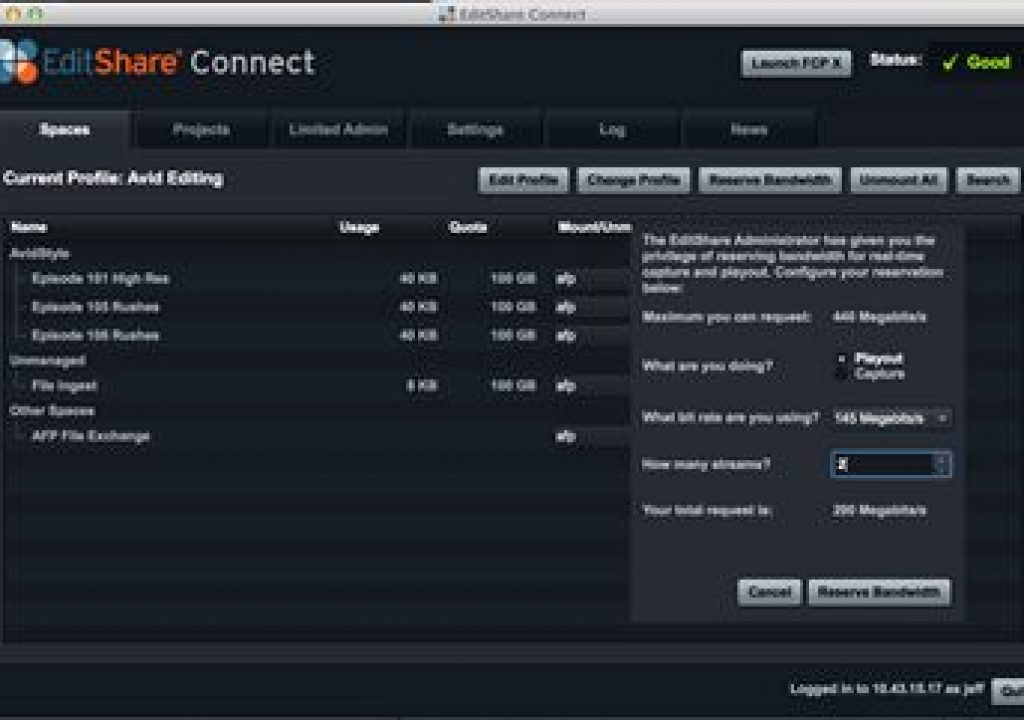Click the Episode 101 High-Res quota value

point(513,278)
